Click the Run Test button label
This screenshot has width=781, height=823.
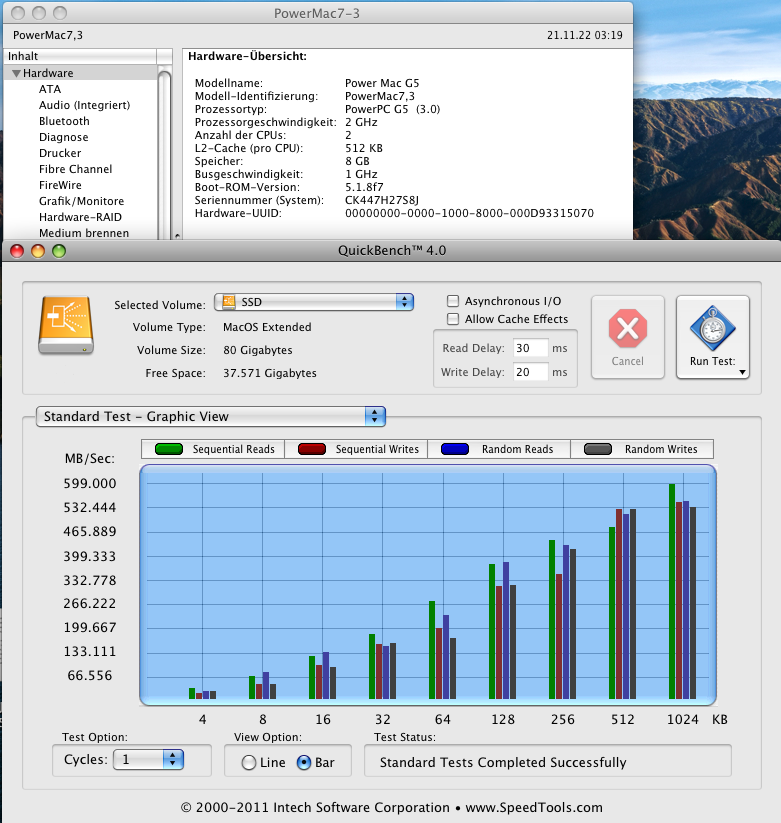tap(712, 361)
